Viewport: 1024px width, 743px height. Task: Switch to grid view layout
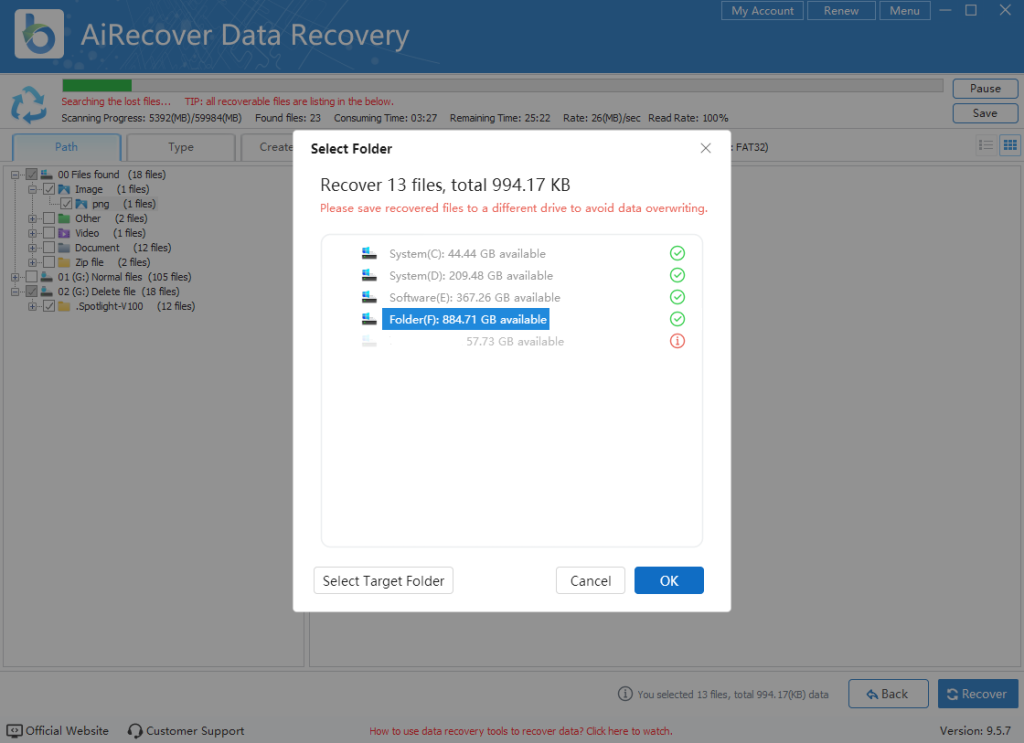1009,145
